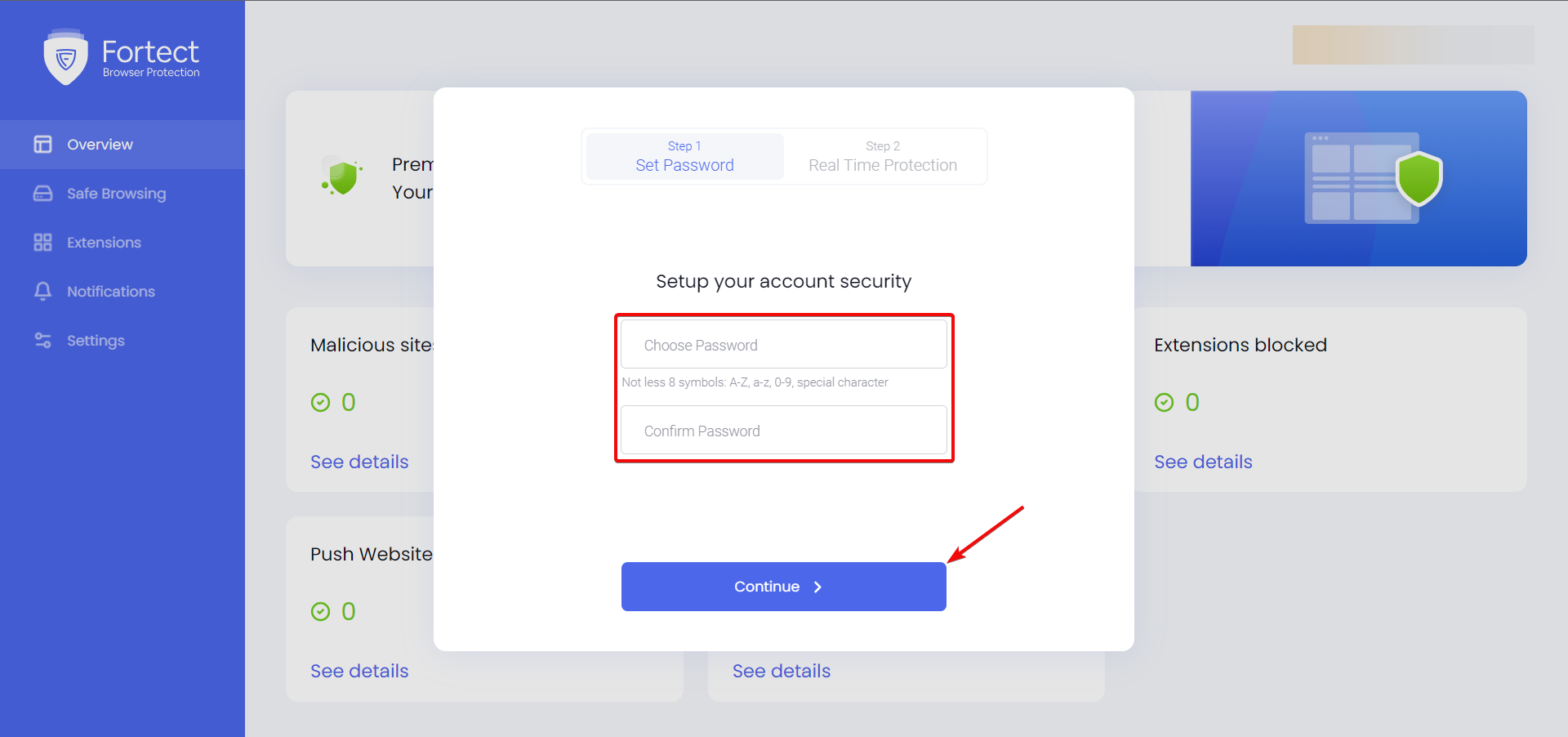This screenshot has height=737, width=1568.
Task: Click green check icon under Push Website
Action: point(320,611)
